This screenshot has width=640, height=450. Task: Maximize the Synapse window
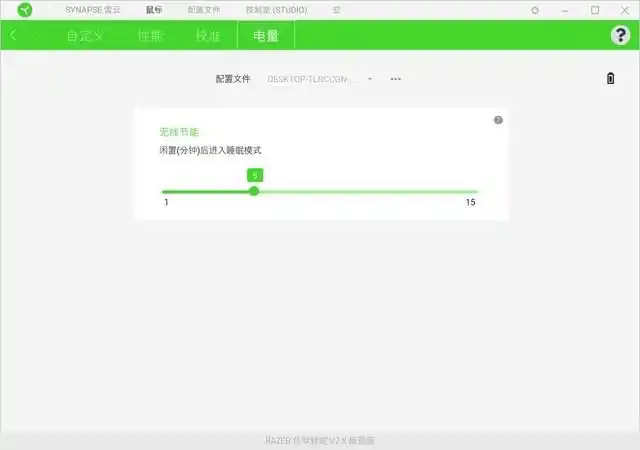pyautogui.click(x=595, y=10)
